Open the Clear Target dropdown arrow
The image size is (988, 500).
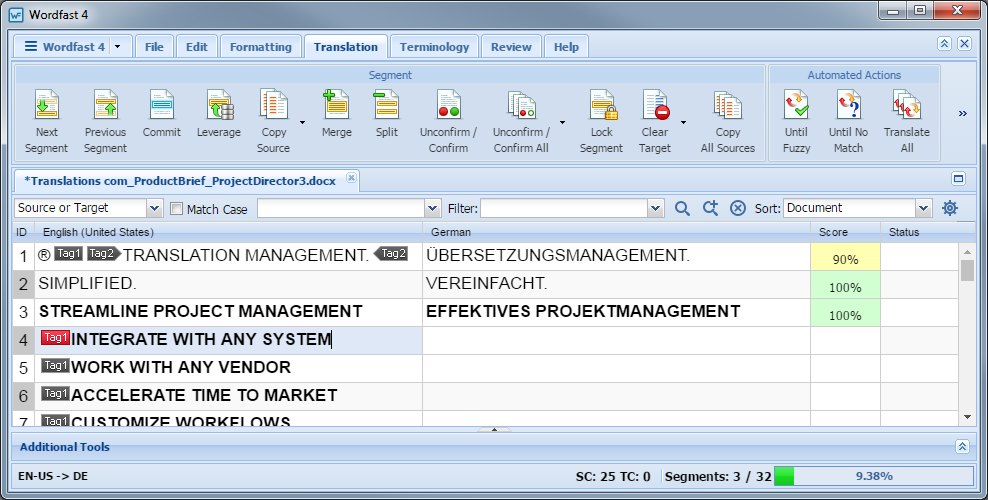click(683, 122)
